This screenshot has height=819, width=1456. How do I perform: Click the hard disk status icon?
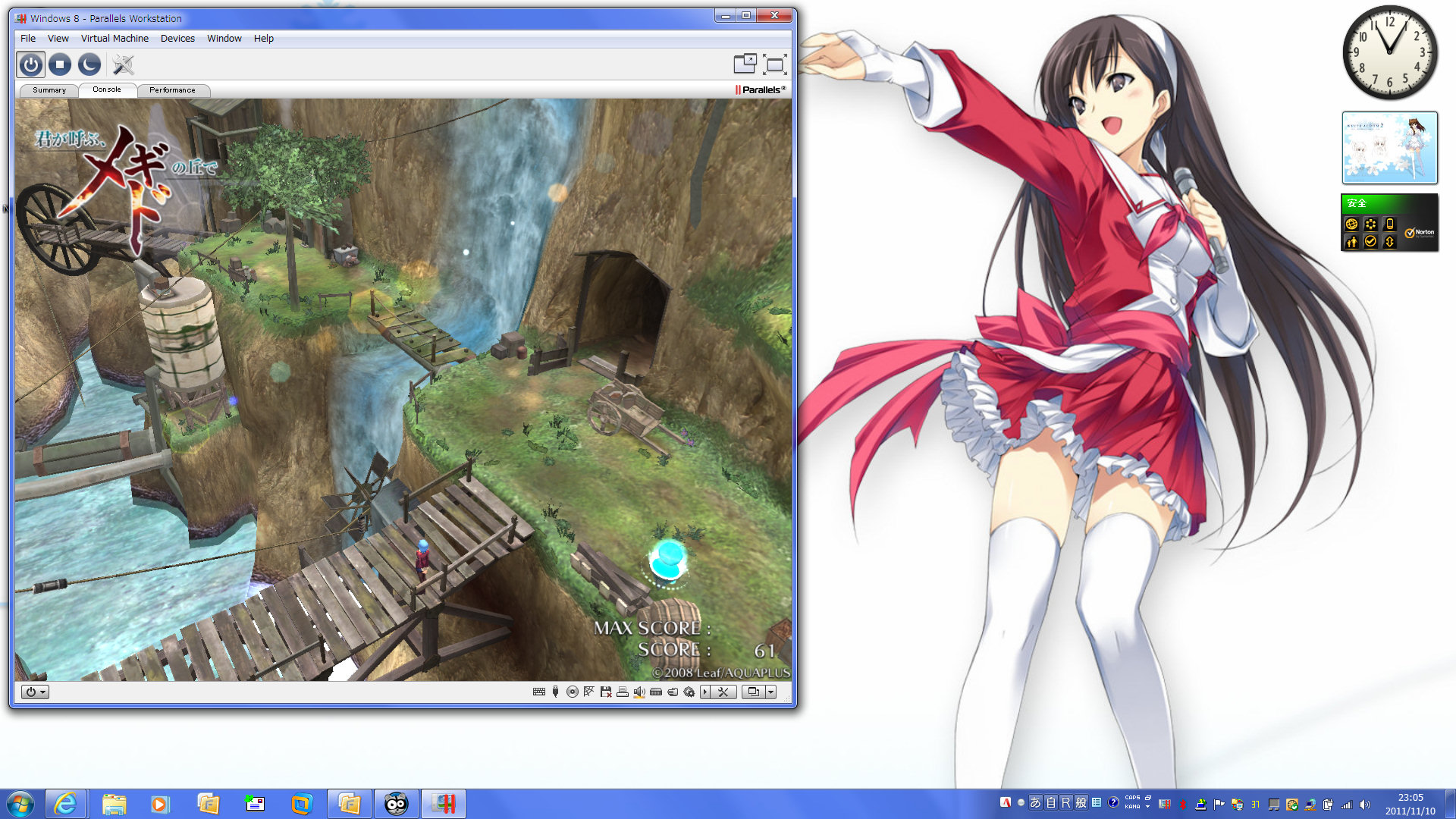pyautogui.click(x=656, y=692)
